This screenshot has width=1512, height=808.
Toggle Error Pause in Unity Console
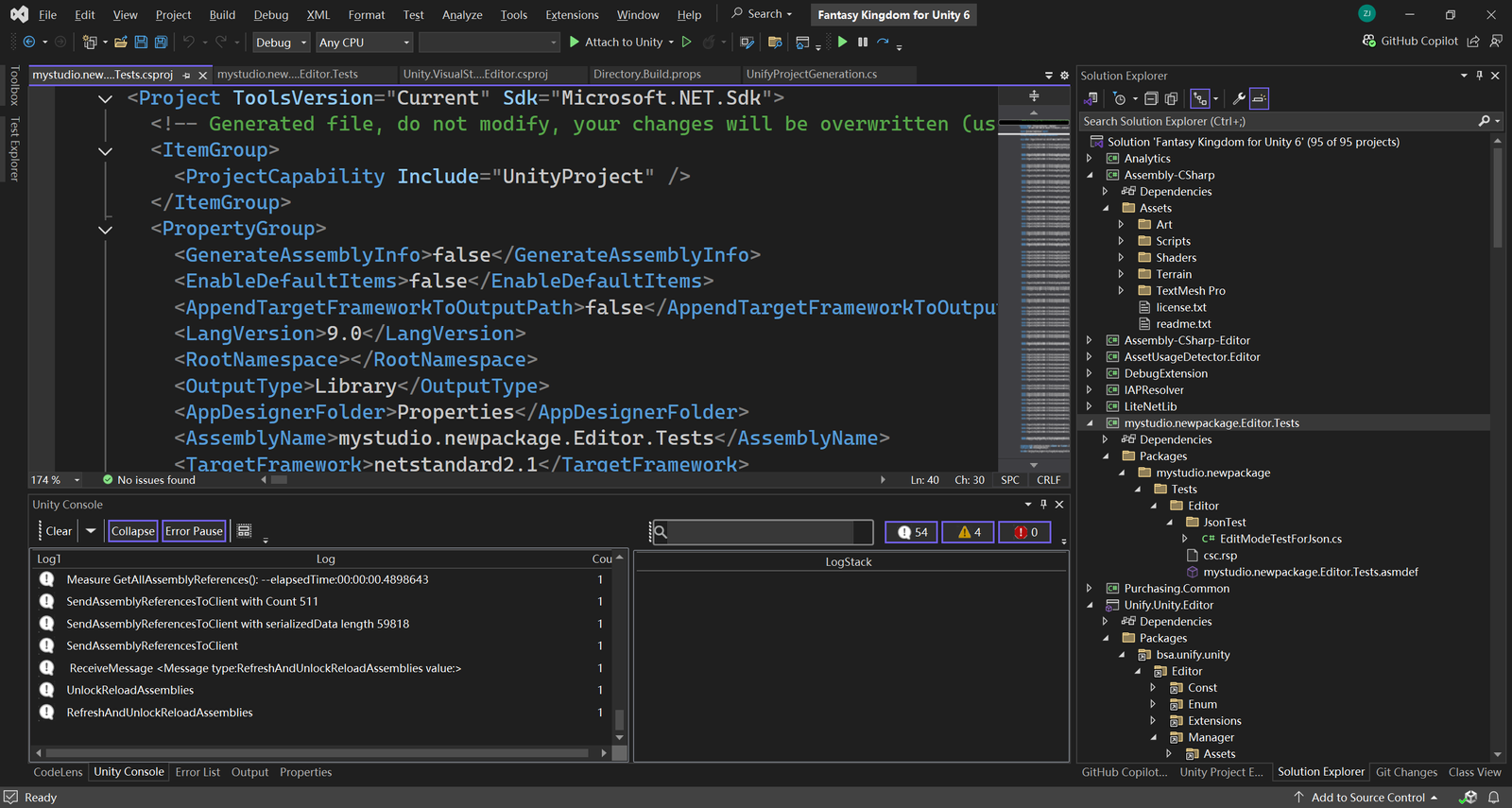(x=194, y=531)
